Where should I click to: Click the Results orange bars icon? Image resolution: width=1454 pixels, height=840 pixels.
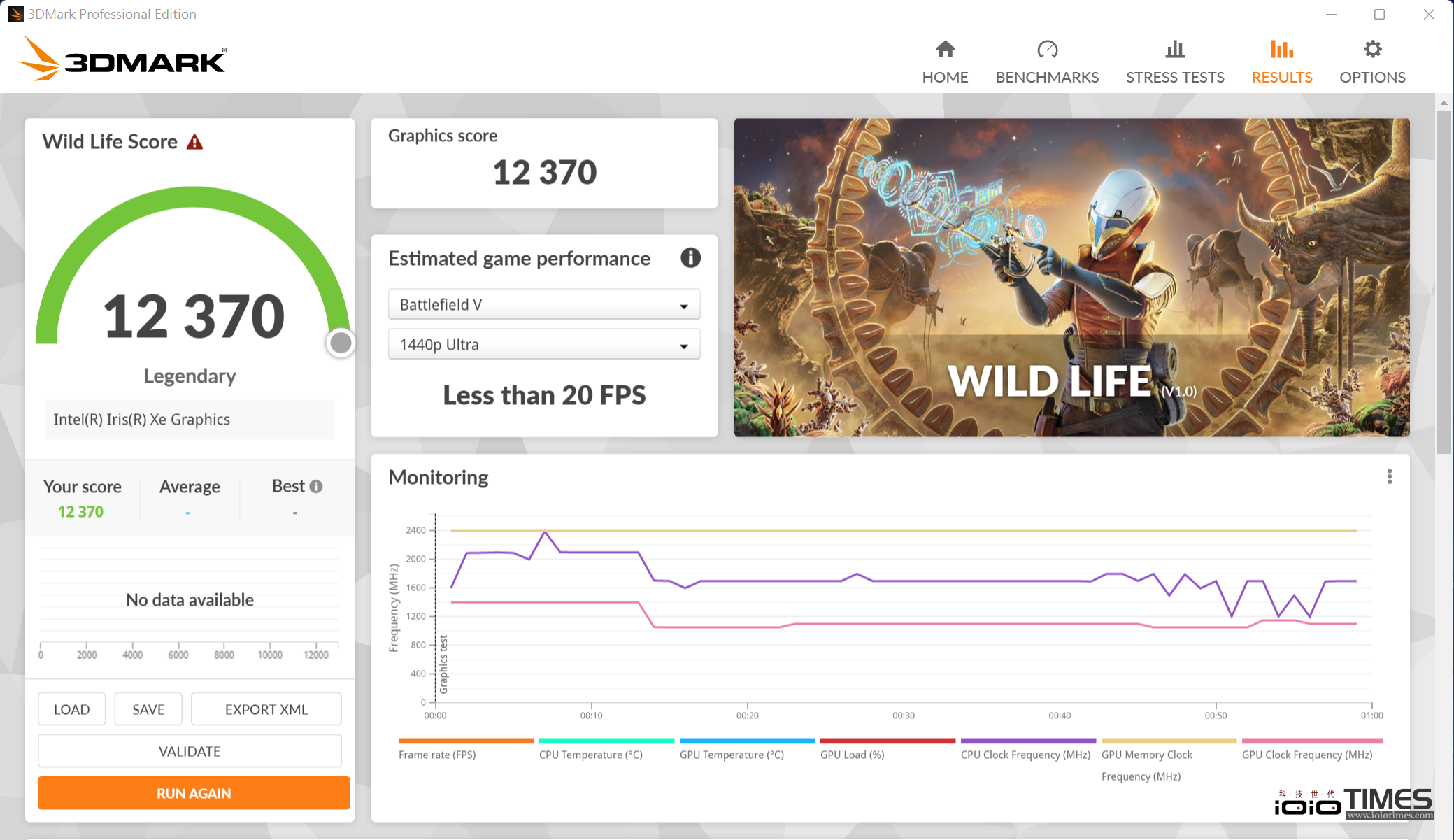click(1281, 49)
